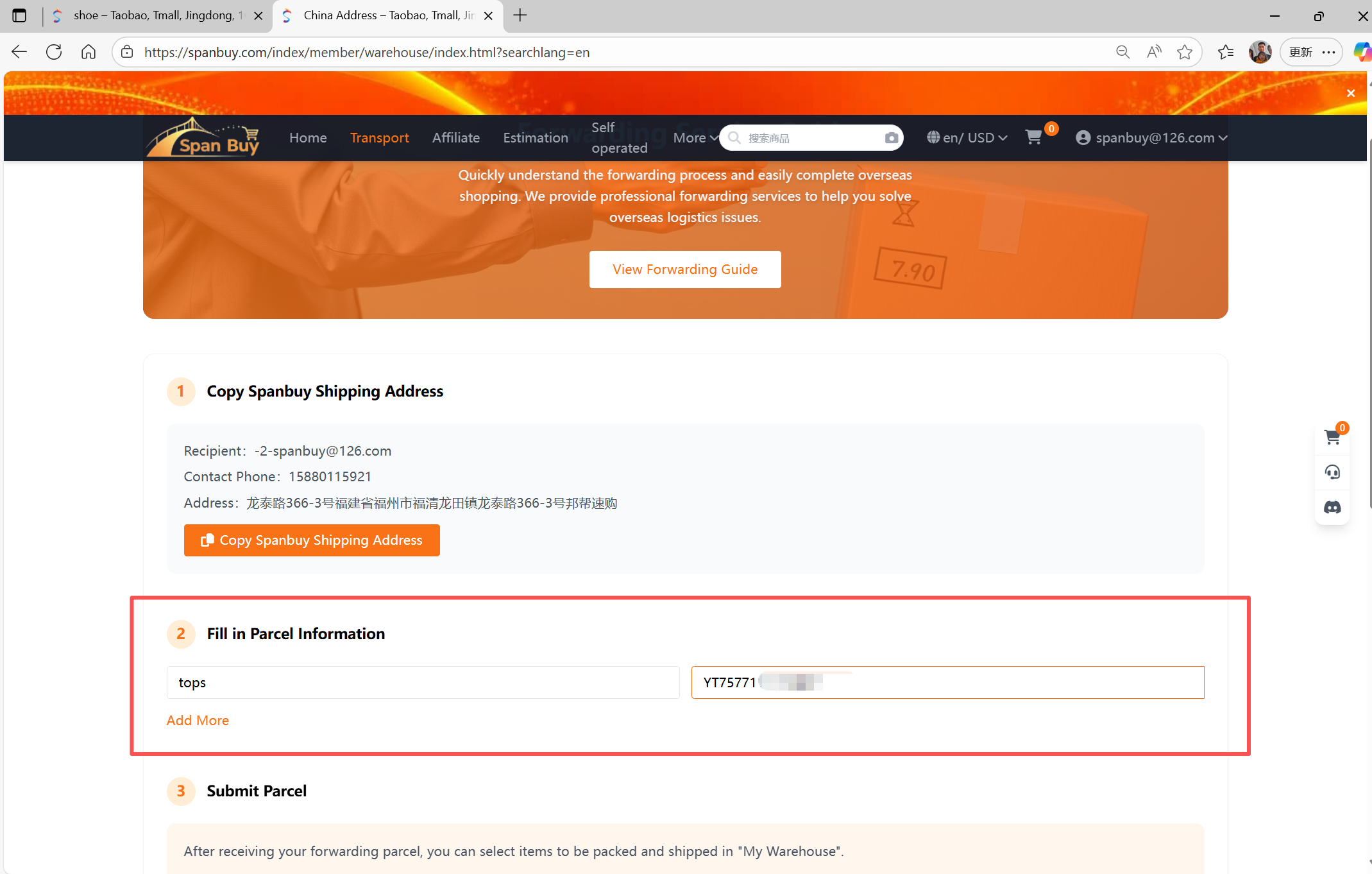Click the floating sidebar cart icon
1372x874 pixels.
[x=1332, y=437]
